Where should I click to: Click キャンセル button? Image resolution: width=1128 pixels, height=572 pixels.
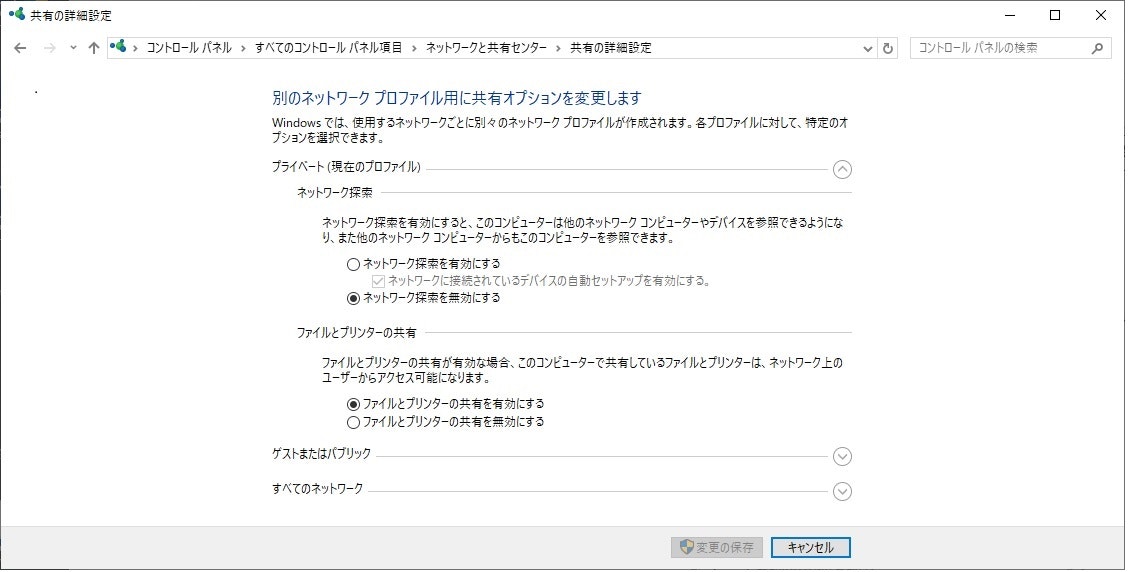tap(811, 548)
